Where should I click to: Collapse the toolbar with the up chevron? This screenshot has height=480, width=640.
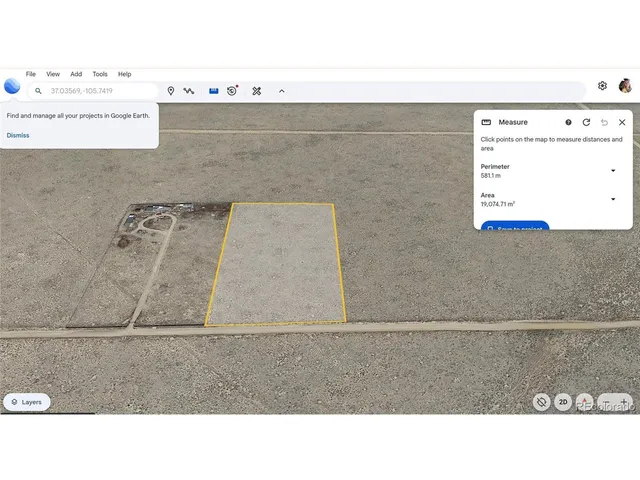click(x=281, y=91)
